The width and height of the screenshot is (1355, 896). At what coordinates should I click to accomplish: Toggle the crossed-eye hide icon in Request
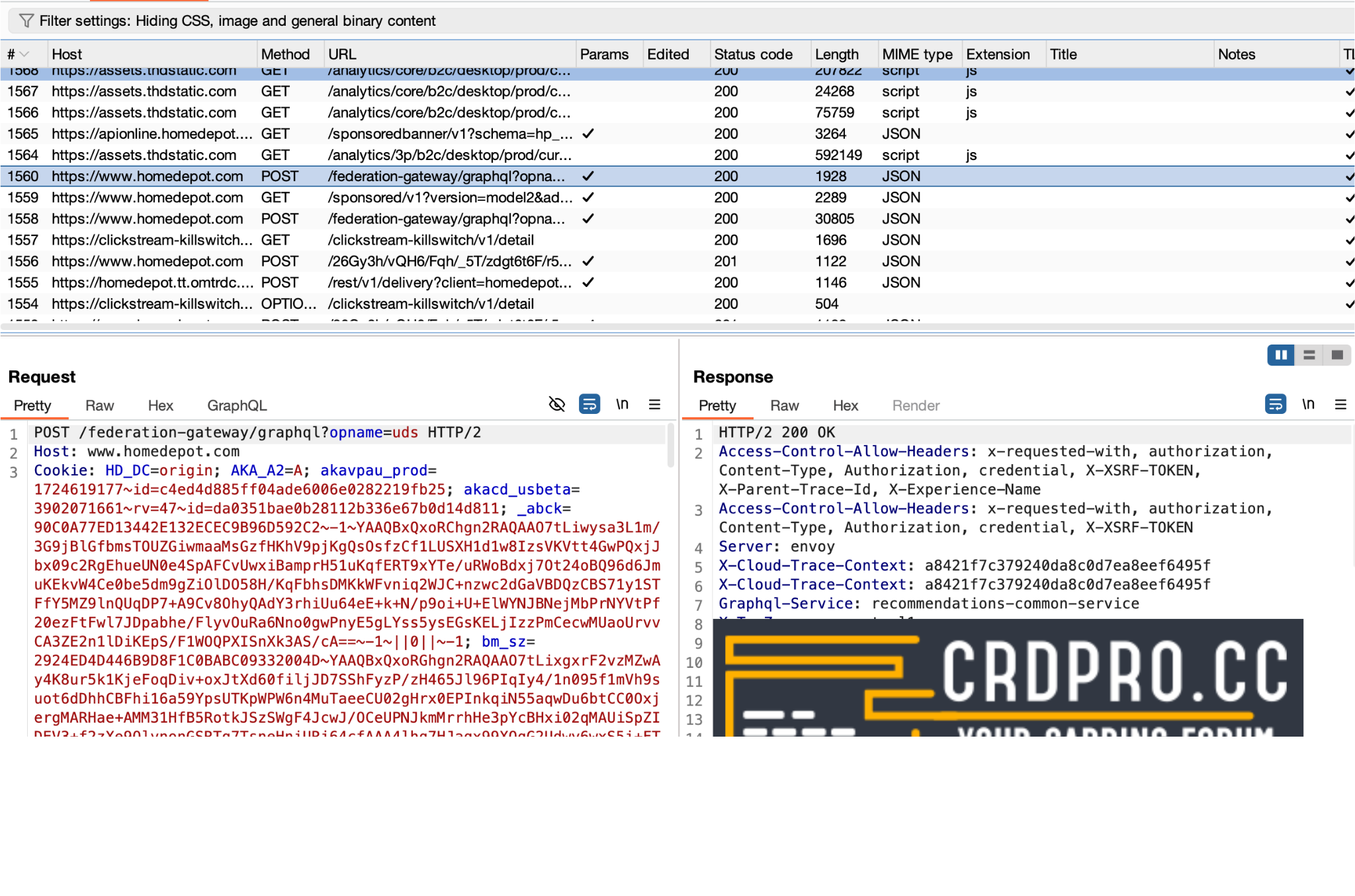pos(557,404)
